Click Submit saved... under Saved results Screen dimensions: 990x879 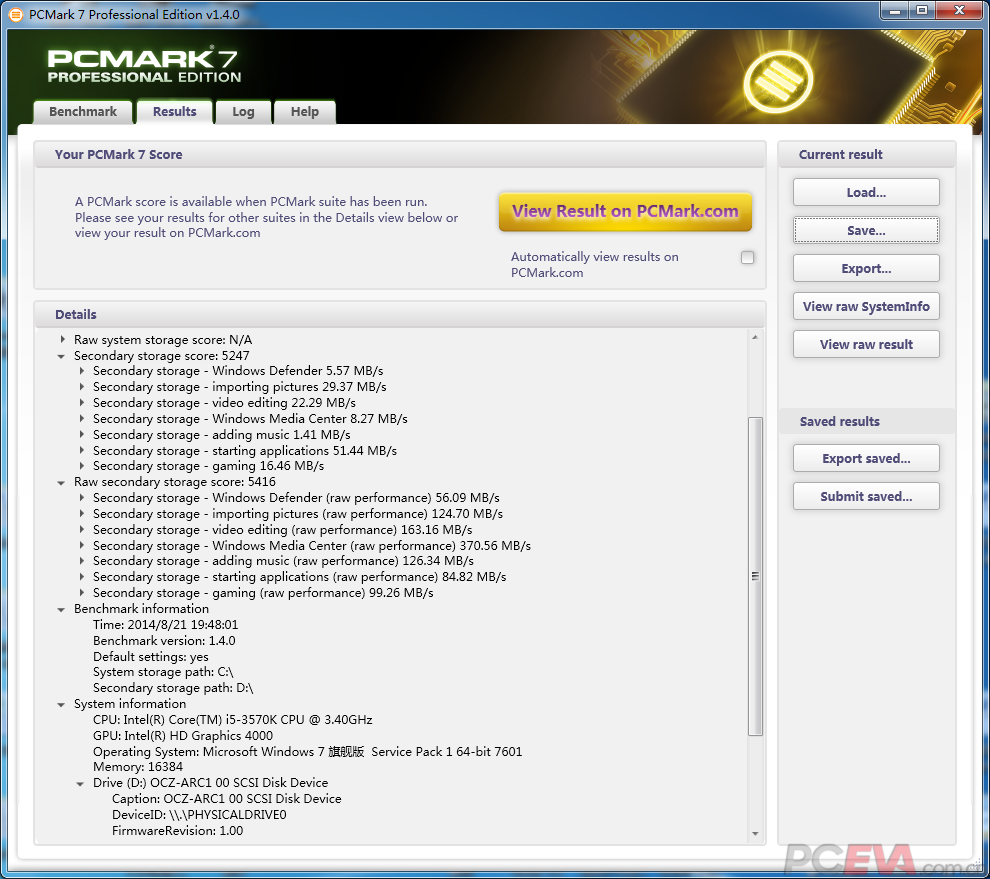coord(866,496)
